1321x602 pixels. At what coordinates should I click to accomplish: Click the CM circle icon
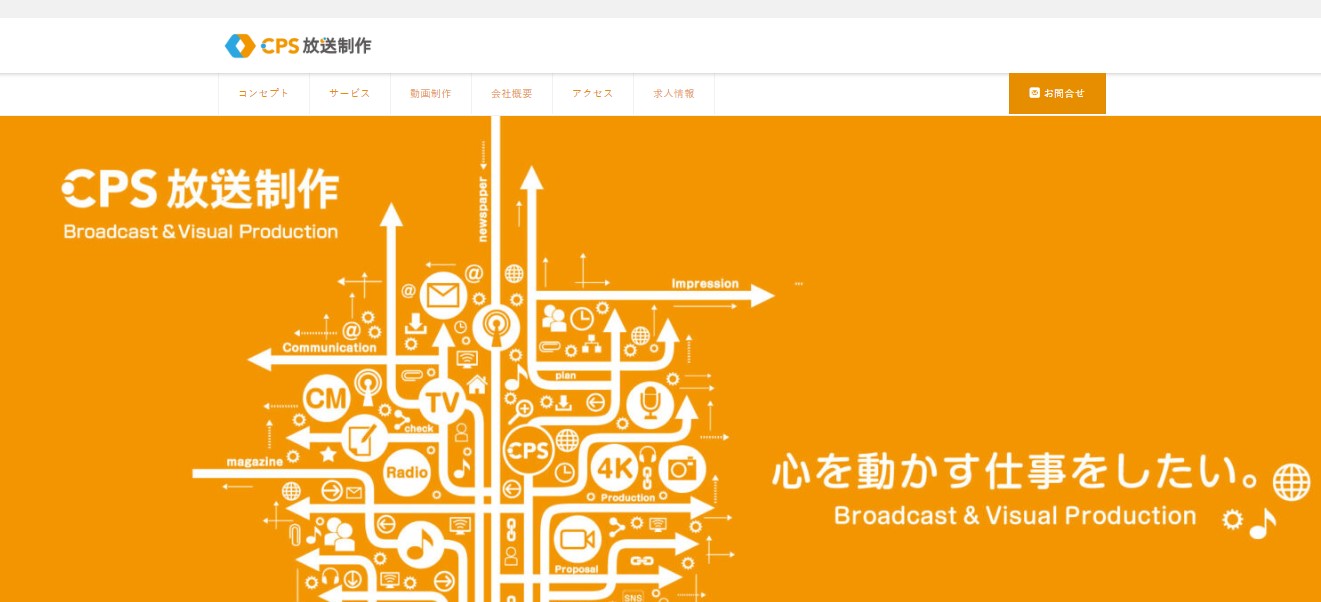[x=326, y=400]
